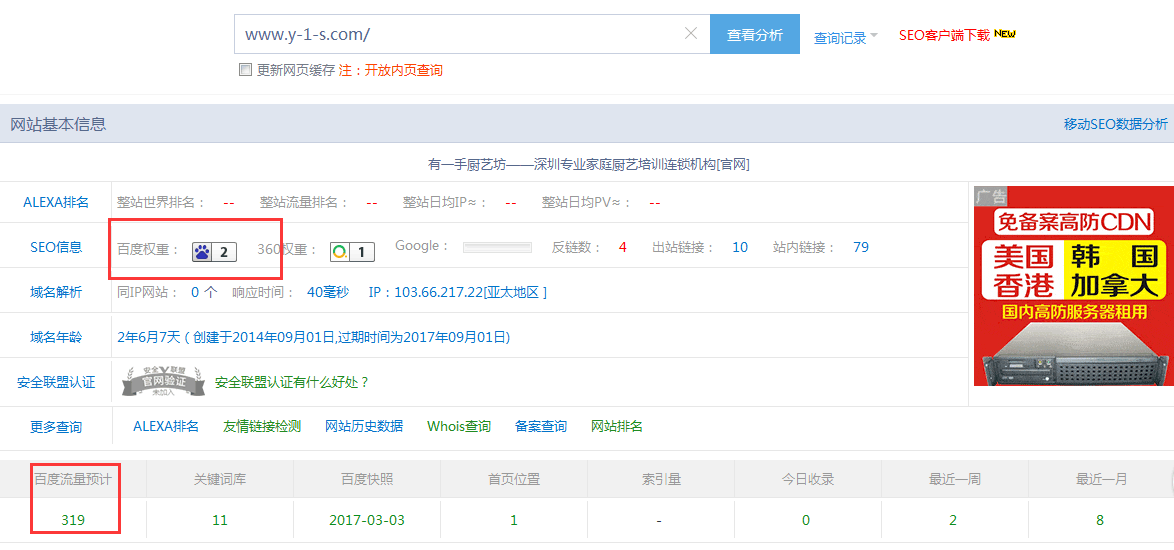1174x550 pixels.
Task: Clear the URL field with the X icon
Action: [691, 34]
